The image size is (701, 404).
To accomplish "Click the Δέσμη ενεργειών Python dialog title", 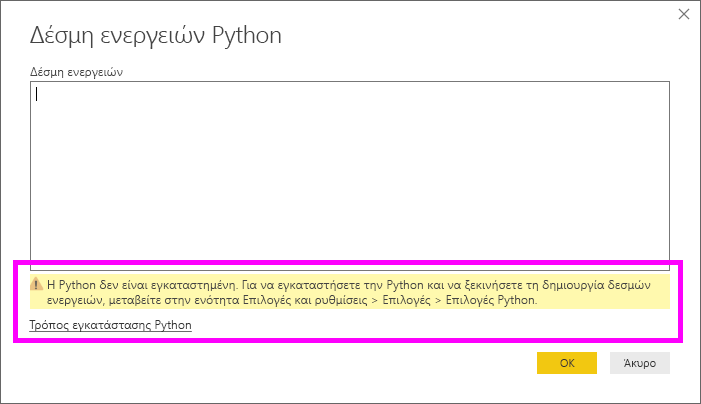I will pos(156,36).
